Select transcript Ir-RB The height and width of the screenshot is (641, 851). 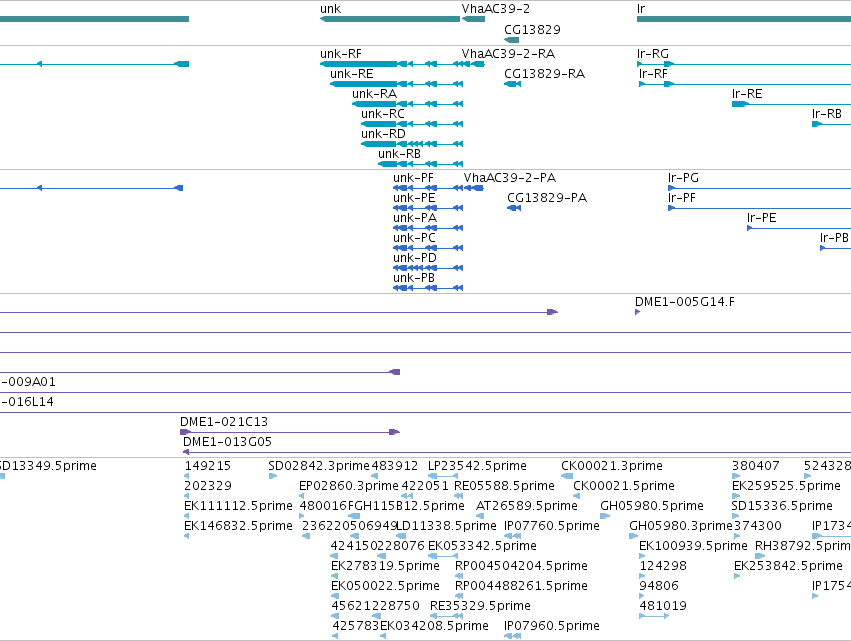831,124
